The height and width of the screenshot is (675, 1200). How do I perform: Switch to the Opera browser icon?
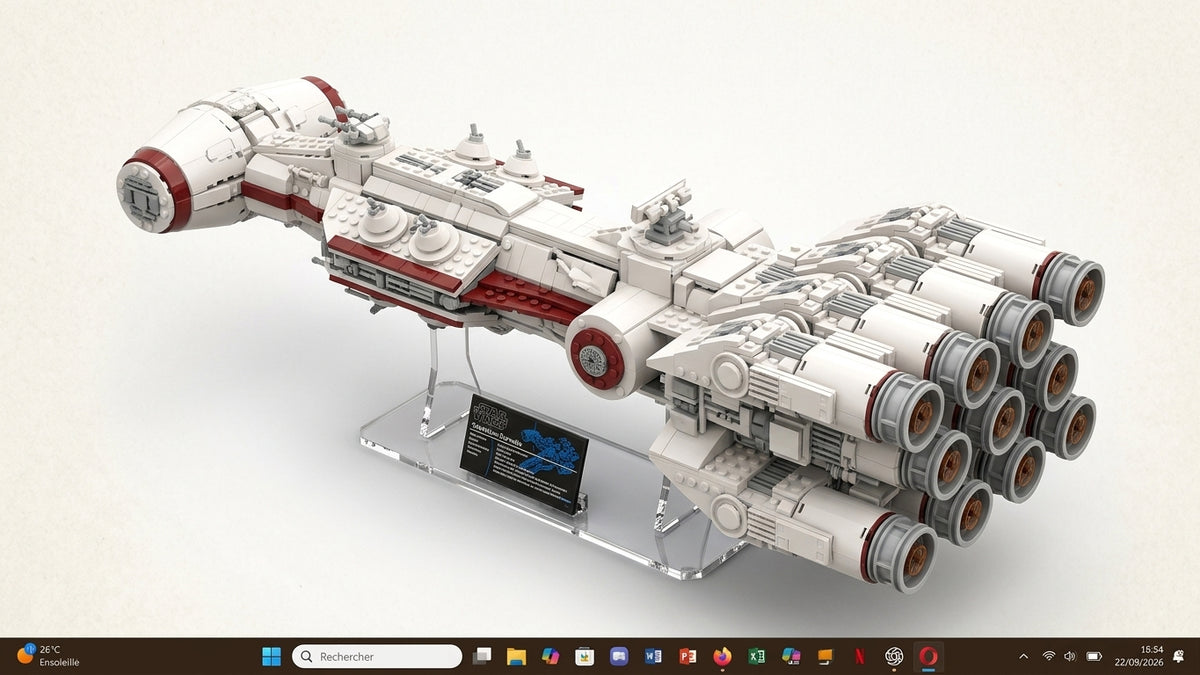(929, 656)
